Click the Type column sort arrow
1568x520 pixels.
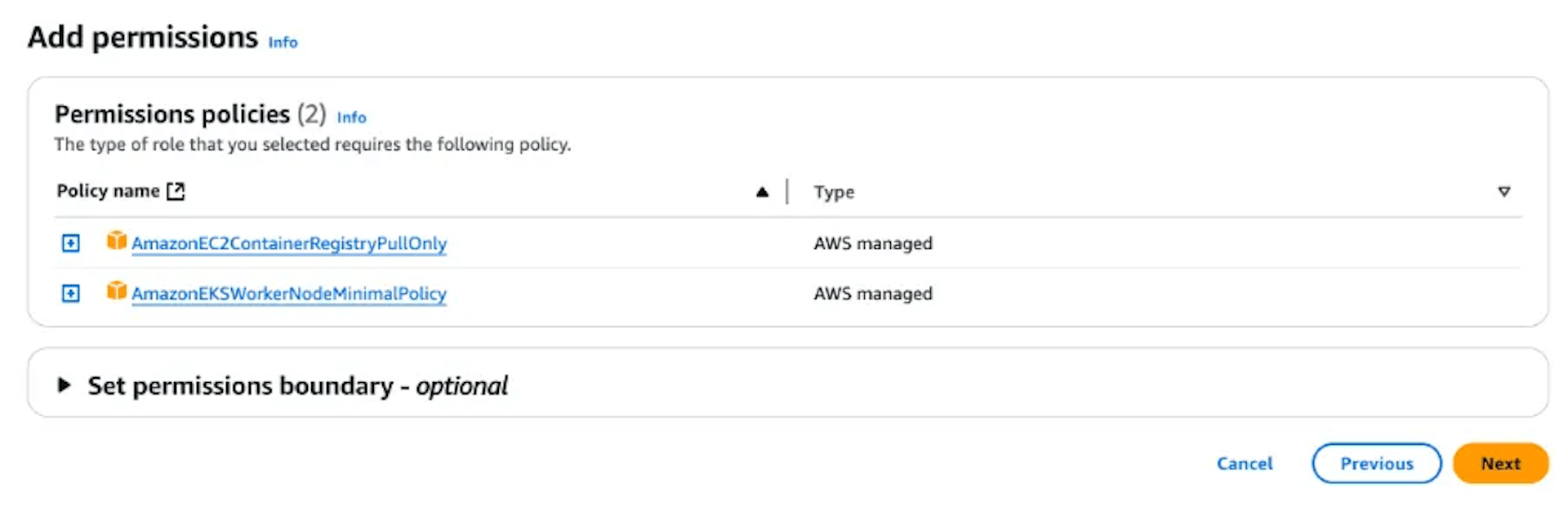click(1503, 192)
